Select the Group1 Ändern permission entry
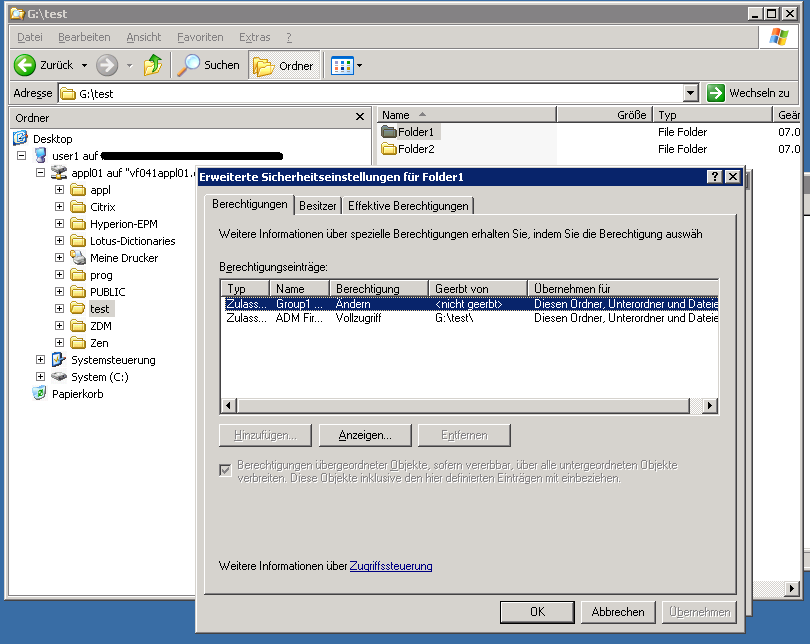The image size is (810, 644). click(471, 304)
